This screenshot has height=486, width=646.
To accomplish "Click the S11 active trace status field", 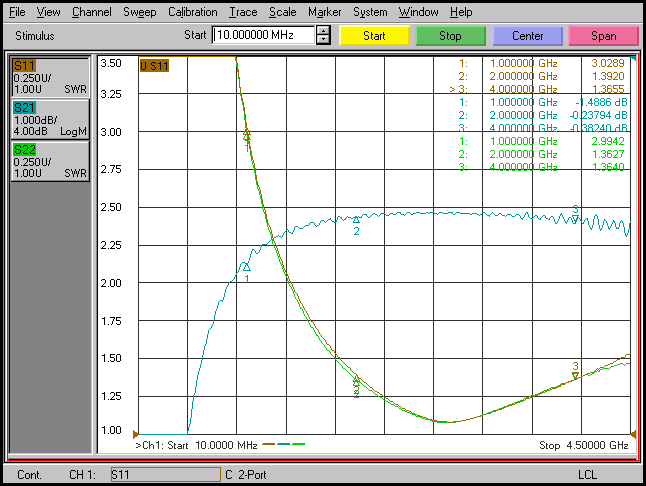I will [166, 474].
